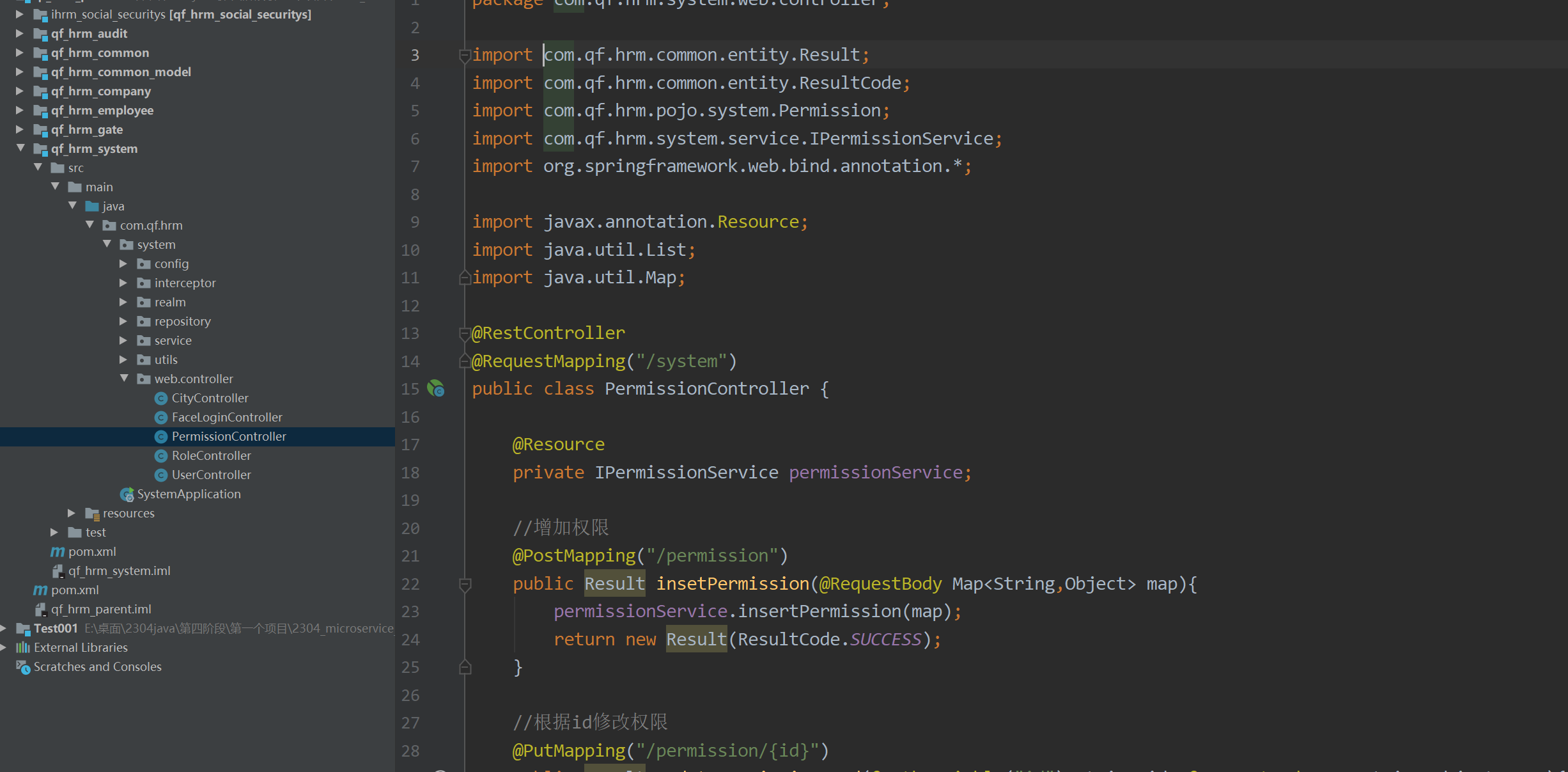1568x772 pixels.
Task: Expand the interceptor package
Action: click(123, 283)
